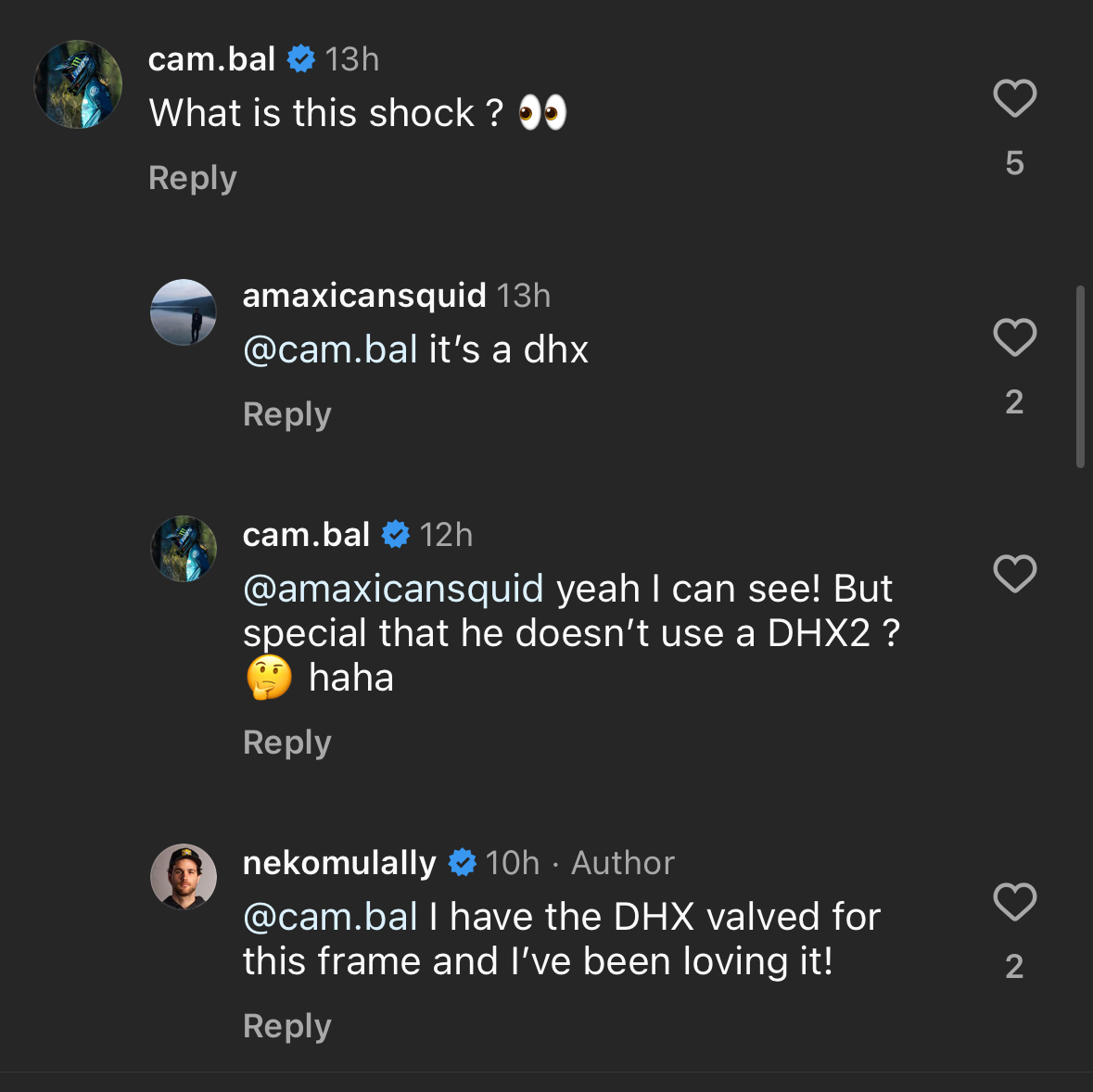Open amaxicansquid username link

(x=364, y=296)
